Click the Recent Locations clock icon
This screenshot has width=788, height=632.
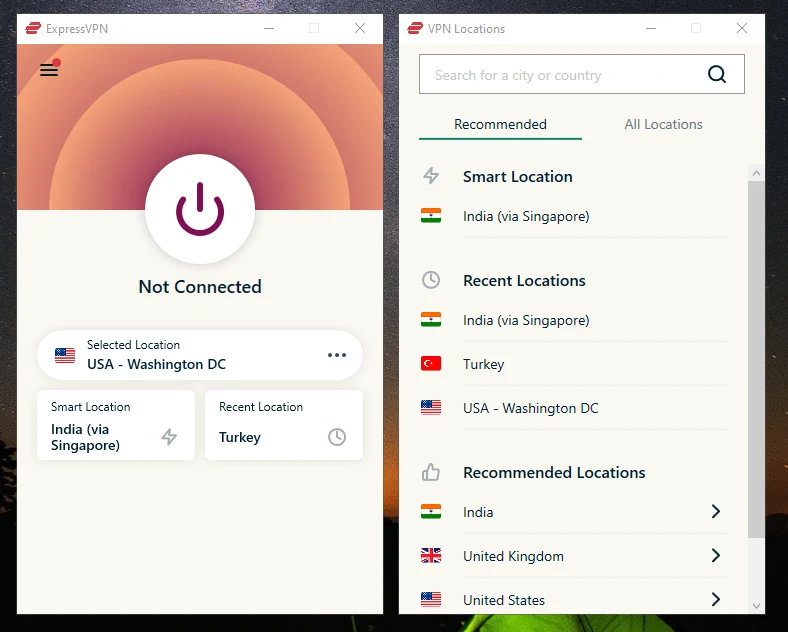431,280
